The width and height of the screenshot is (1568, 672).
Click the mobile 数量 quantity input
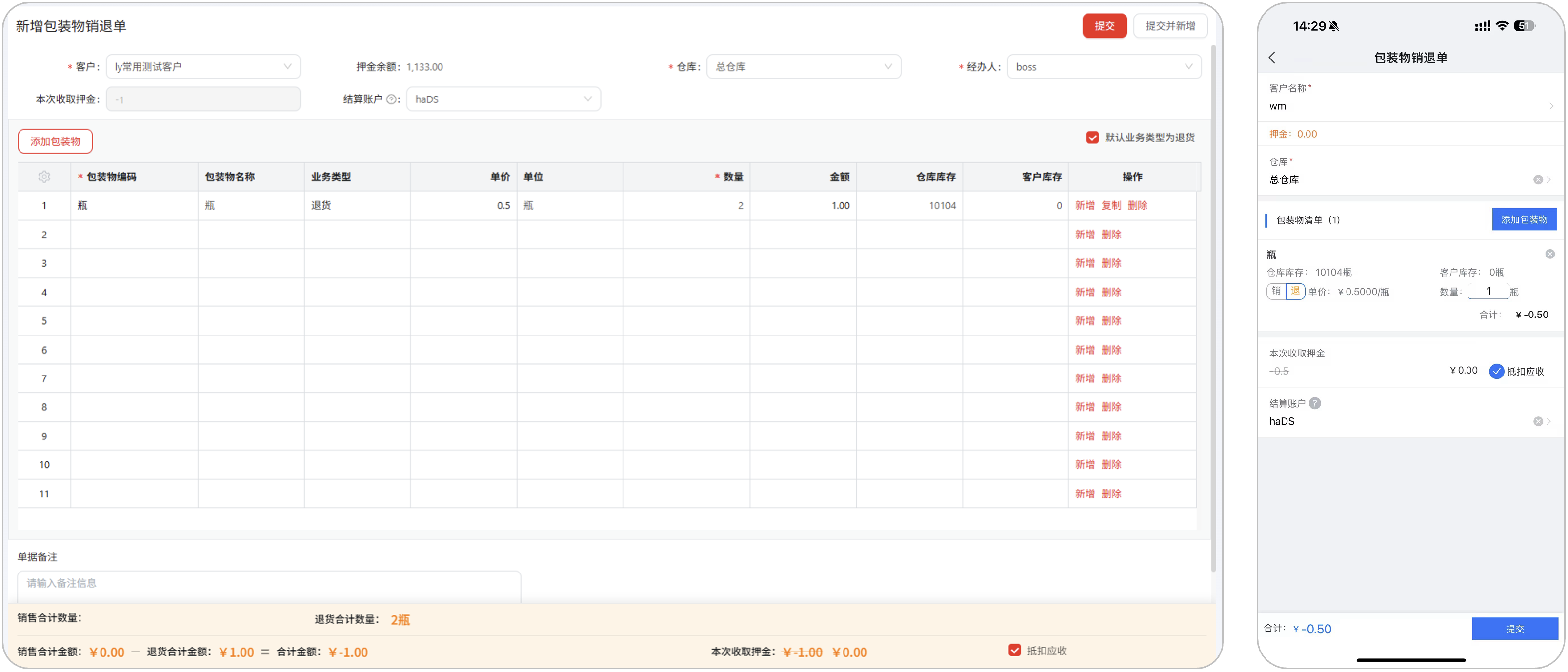tap(1488, 291)
